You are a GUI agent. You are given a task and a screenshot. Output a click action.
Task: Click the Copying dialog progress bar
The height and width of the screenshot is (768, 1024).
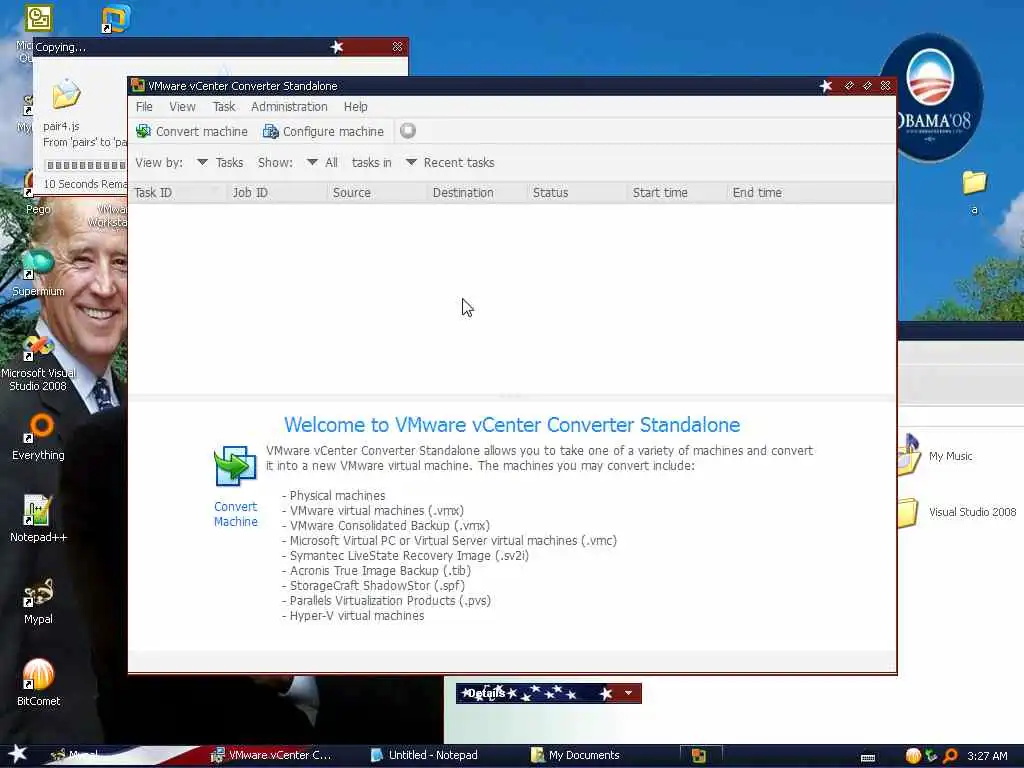[86, 165]
